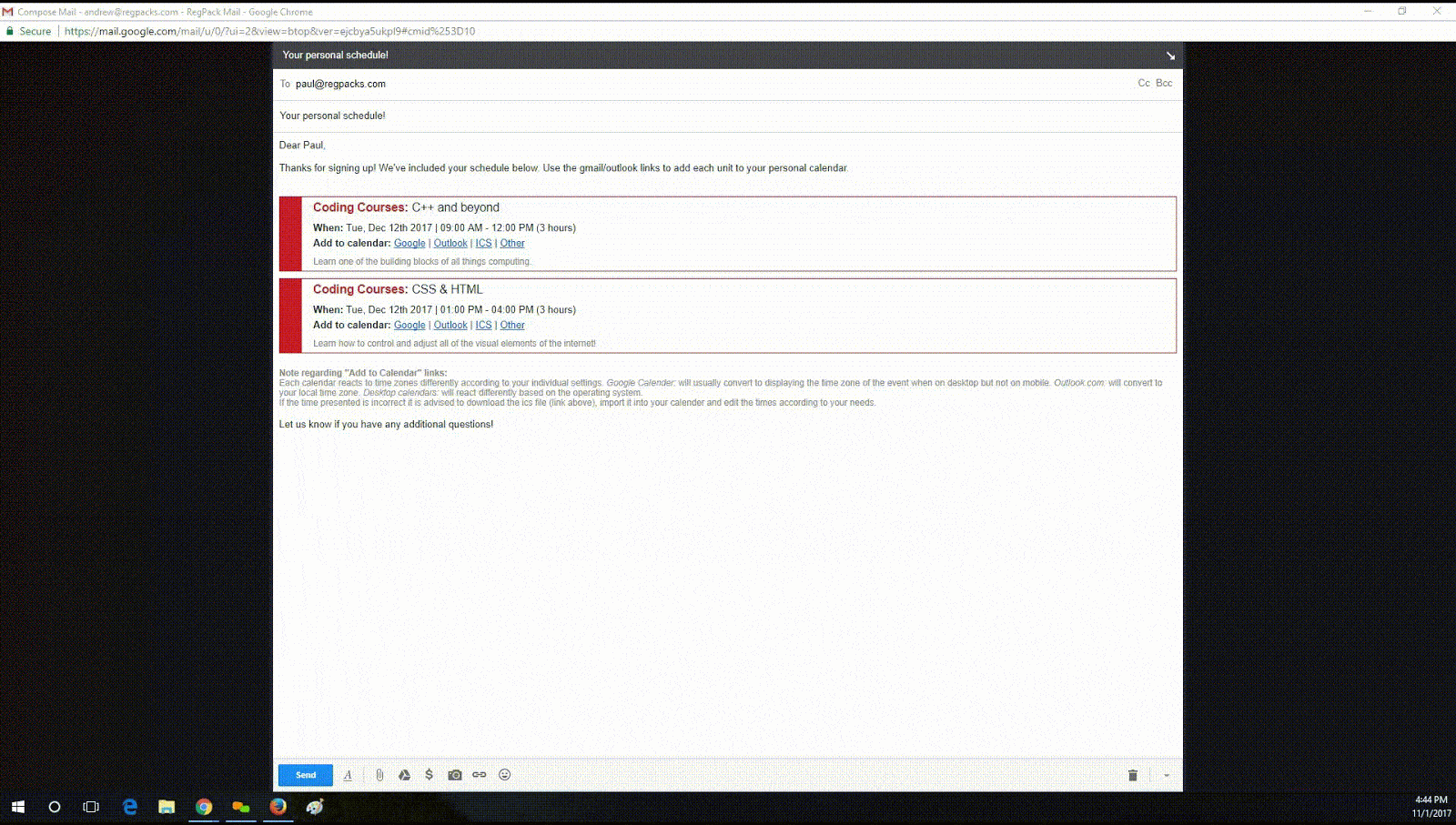Expand the more options arrow beside trash
This screenshot has height=825, width=1456.
click(x=1167, y=776)
